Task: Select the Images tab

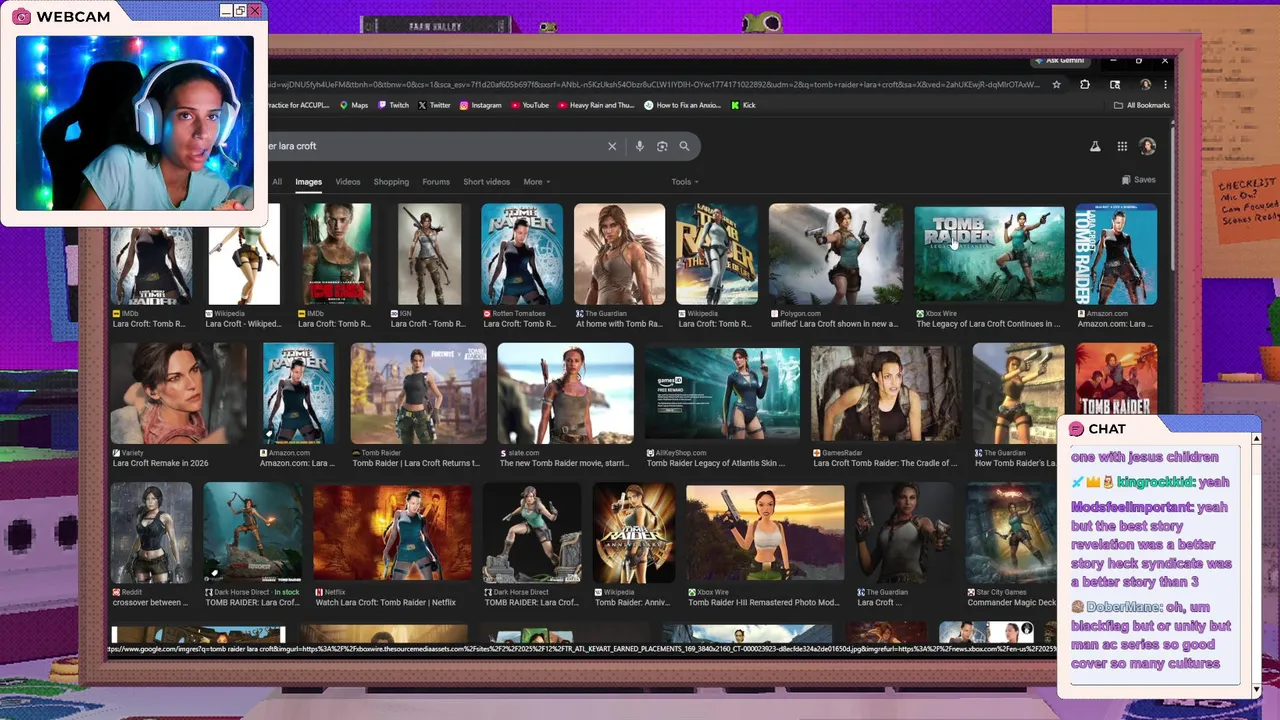Action: [308, 182]
